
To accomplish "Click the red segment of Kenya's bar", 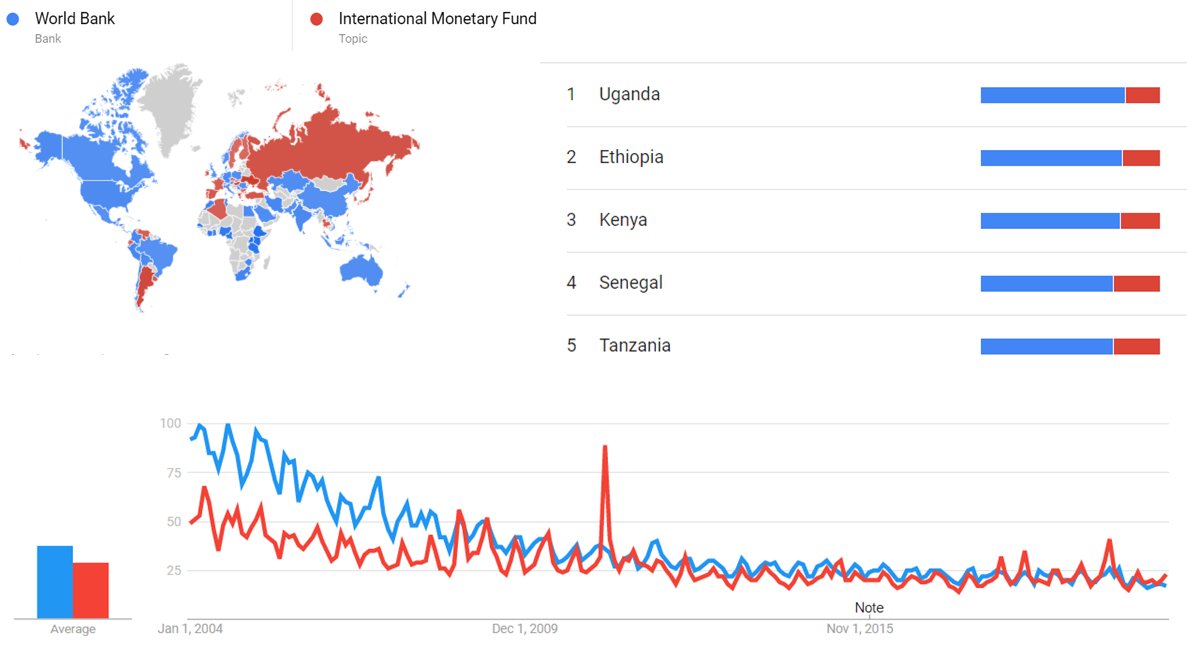I will tap(1140, 221).
